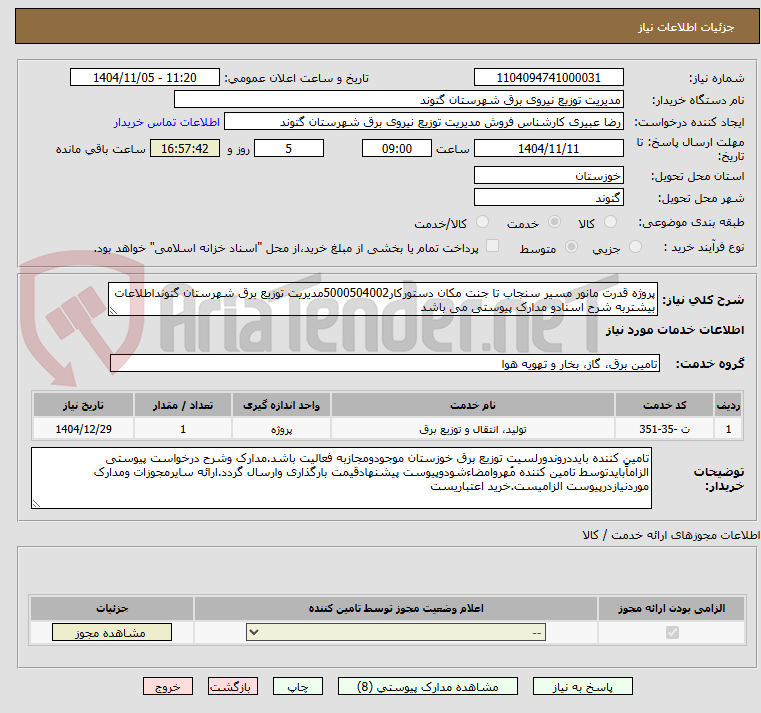Click the service name cell تولید، انتقال و توزیع برق
This screenshot has width=761, height=713.
coord(473,429)
